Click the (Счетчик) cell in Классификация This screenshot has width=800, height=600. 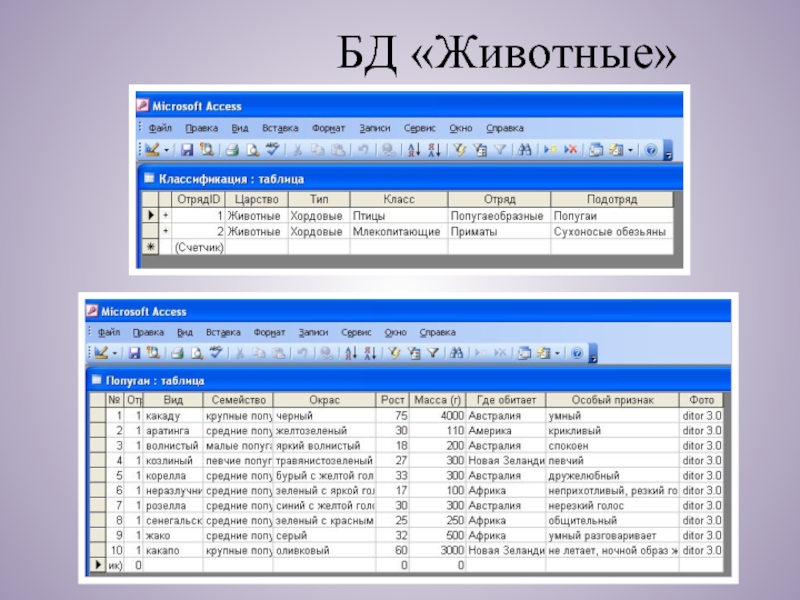click(198, 247)
